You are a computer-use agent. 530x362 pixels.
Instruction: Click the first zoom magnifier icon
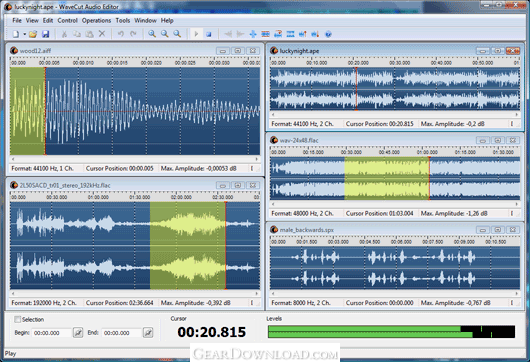coord(152,34)
